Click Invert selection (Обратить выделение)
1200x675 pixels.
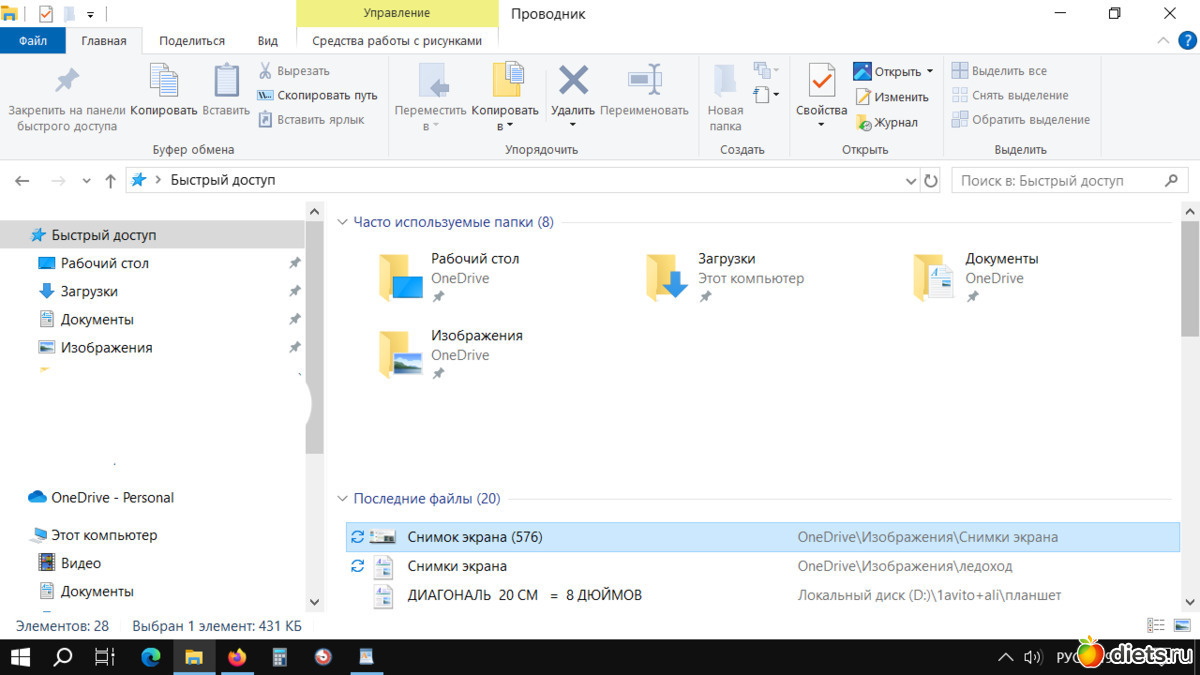[1020, 120]
